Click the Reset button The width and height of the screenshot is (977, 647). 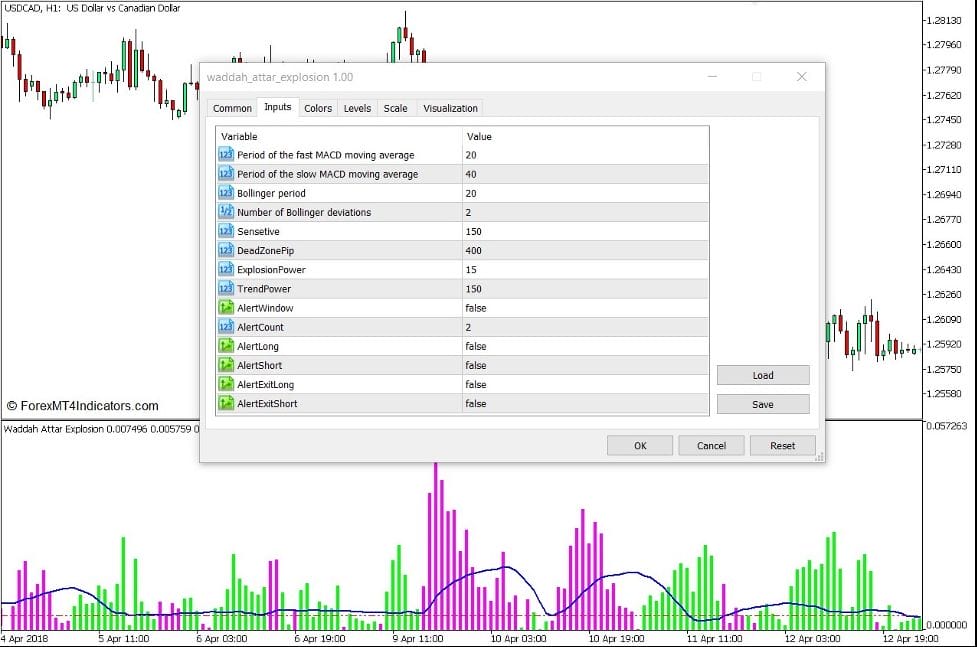[x=782, y=446]
